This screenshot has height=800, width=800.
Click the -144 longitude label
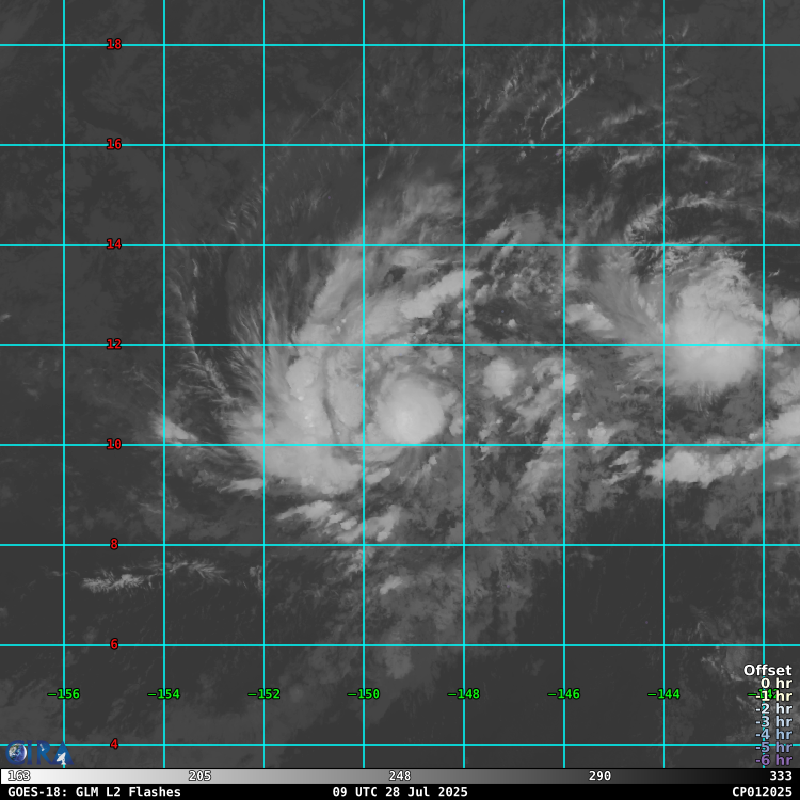pos(664,694)
